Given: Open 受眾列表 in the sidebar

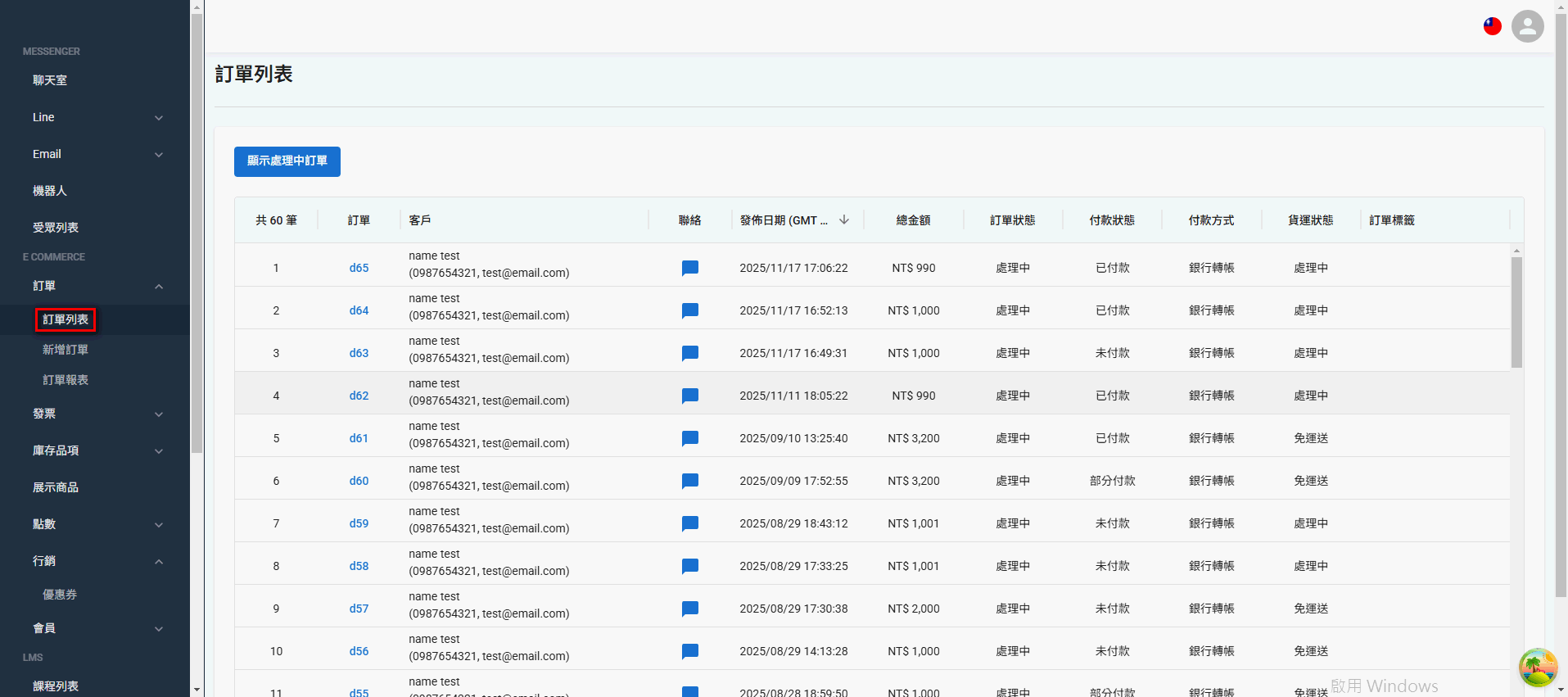Looking at the screenshot, I should pos(56,228).
